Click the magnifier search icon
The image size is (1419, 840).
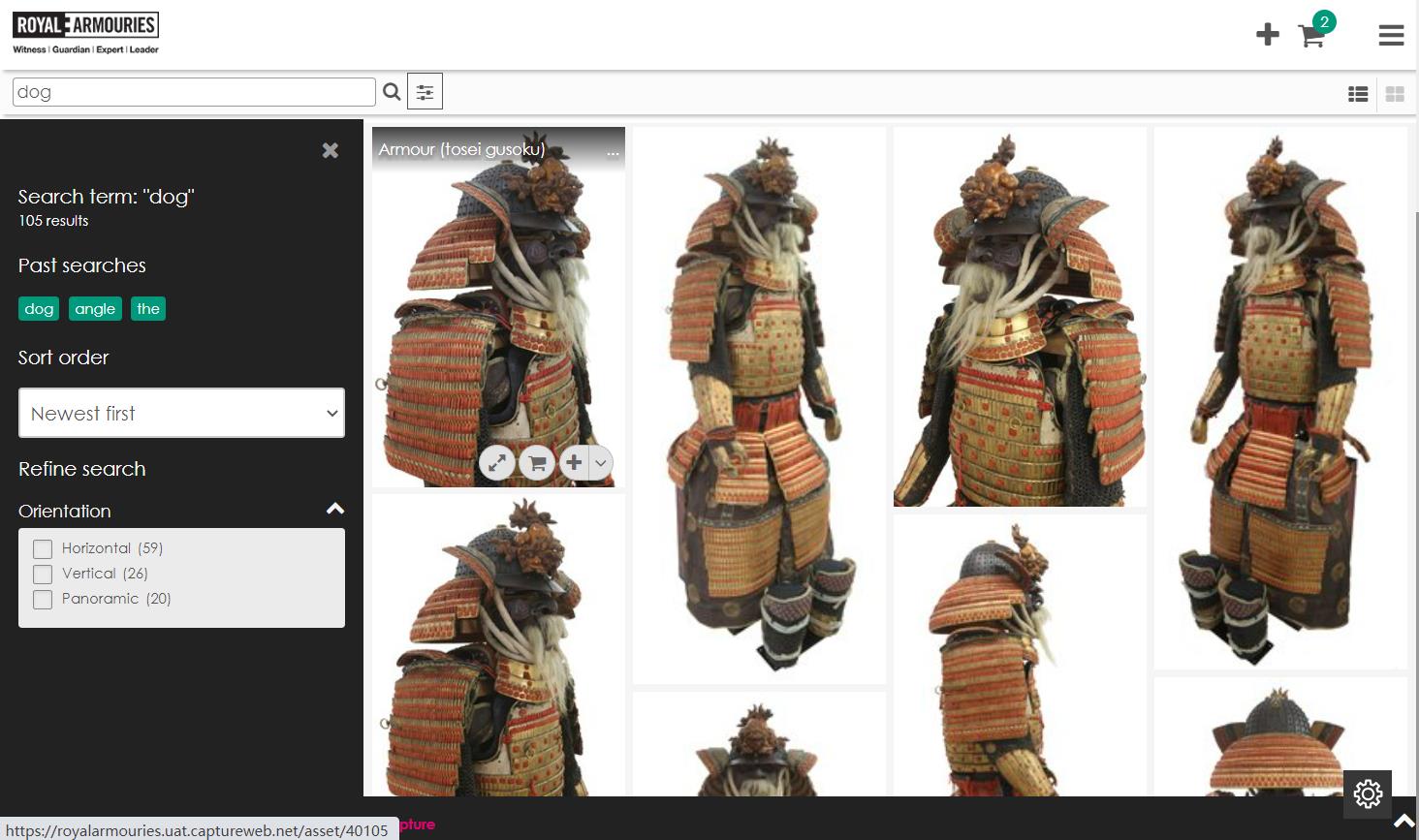392,92
